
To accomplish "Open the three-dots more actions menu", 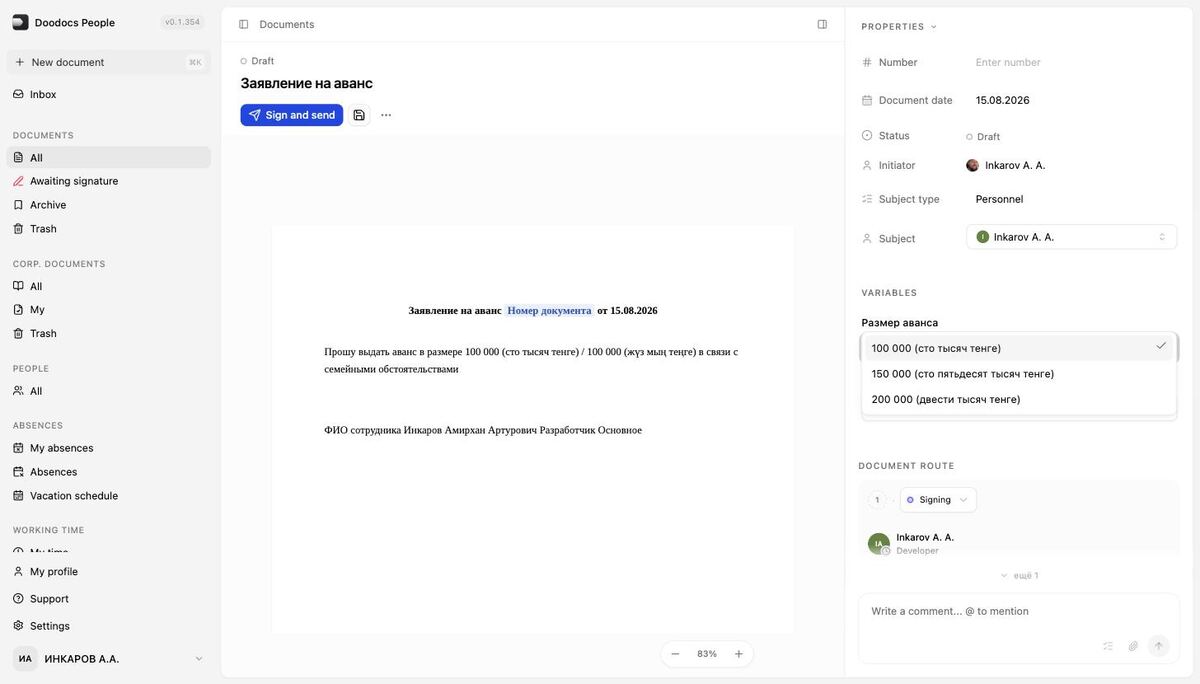I will pos(386,115).
